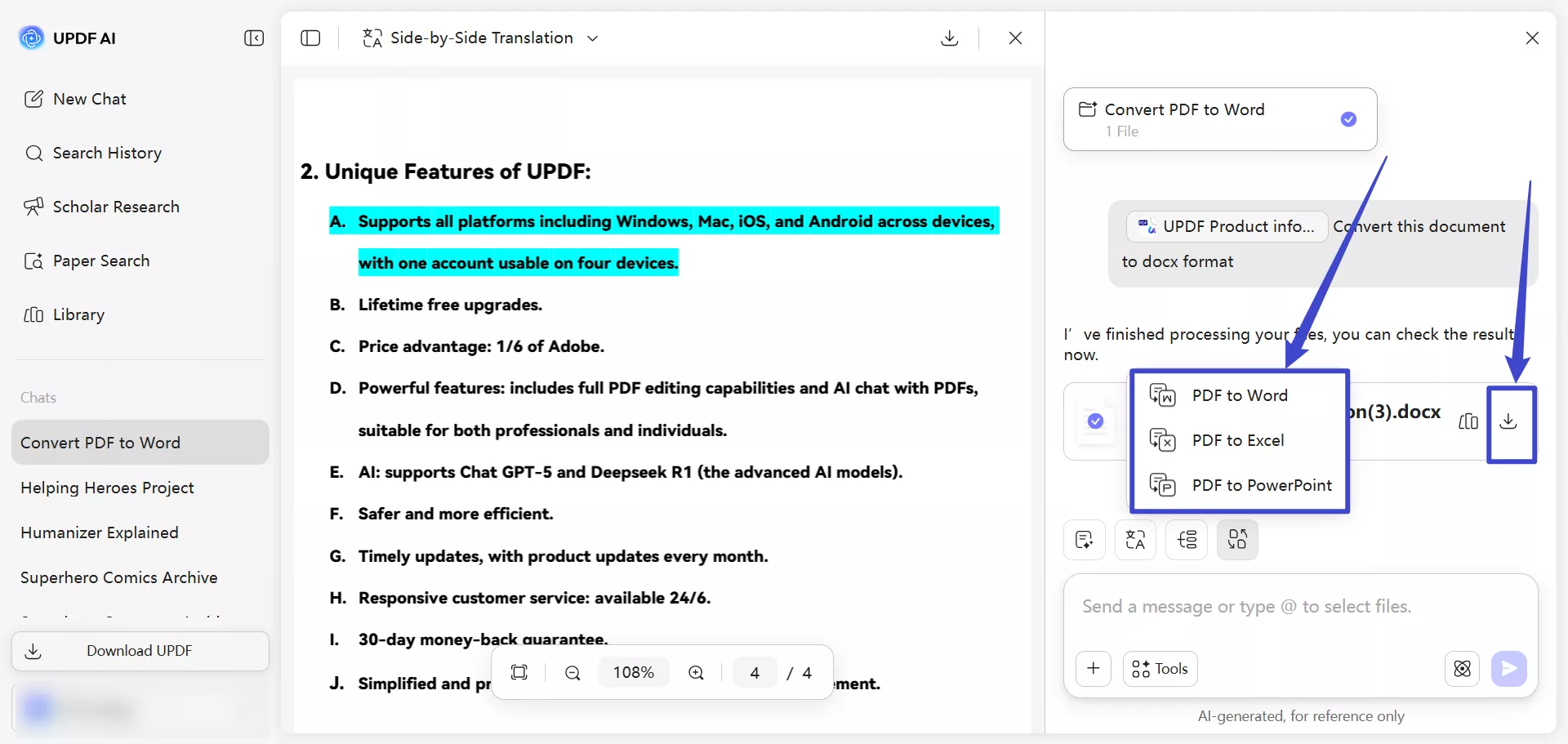Start a New Chat

pyautogui.click(x=91, y=99)
